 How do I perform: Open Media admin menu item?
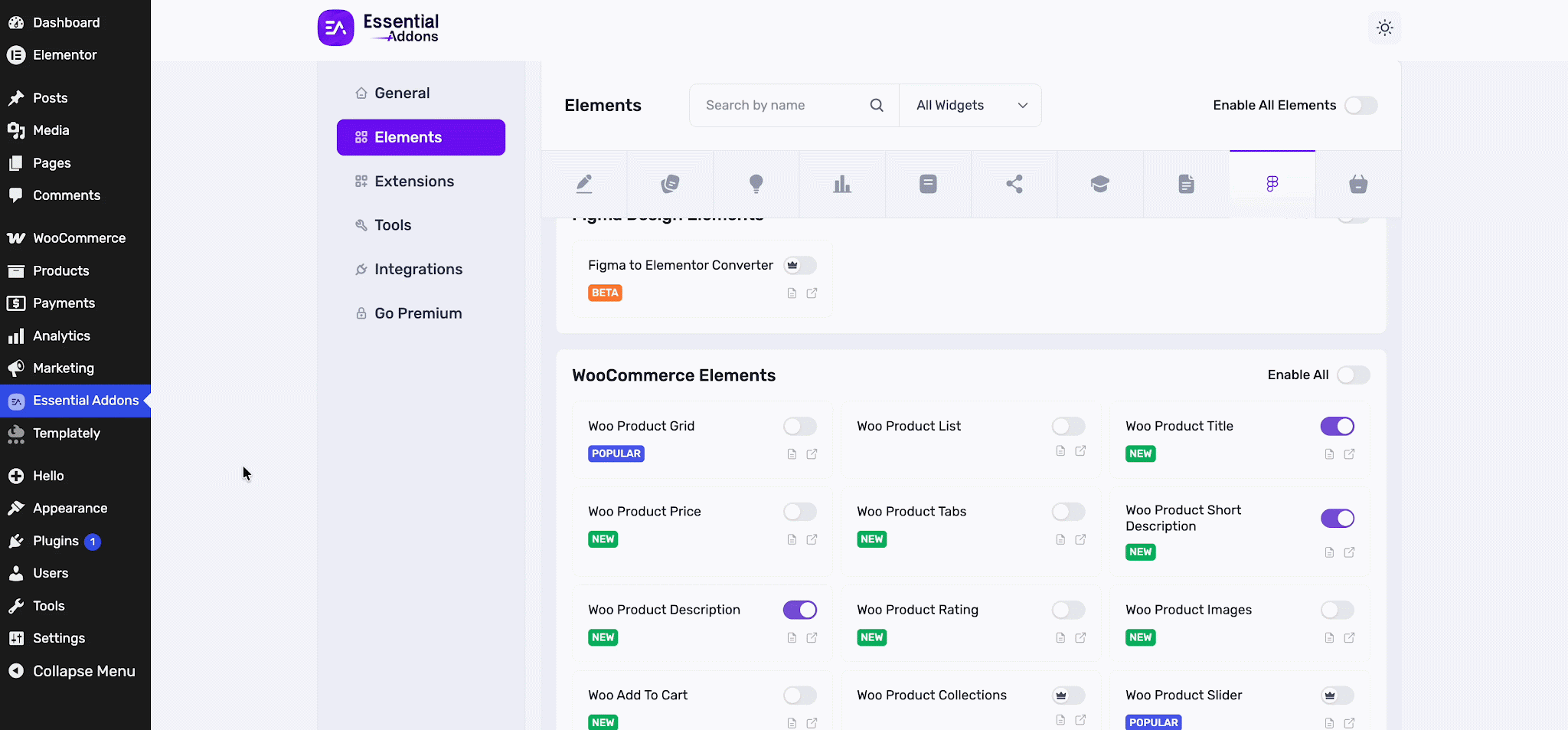75,130
